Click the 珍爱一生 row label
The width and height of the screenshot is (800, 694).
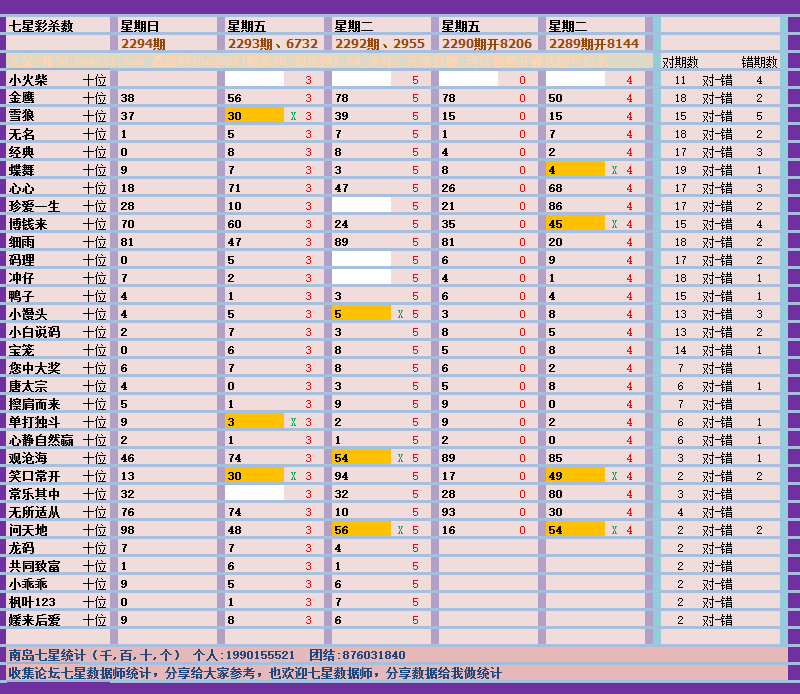(x=35, y=206)
